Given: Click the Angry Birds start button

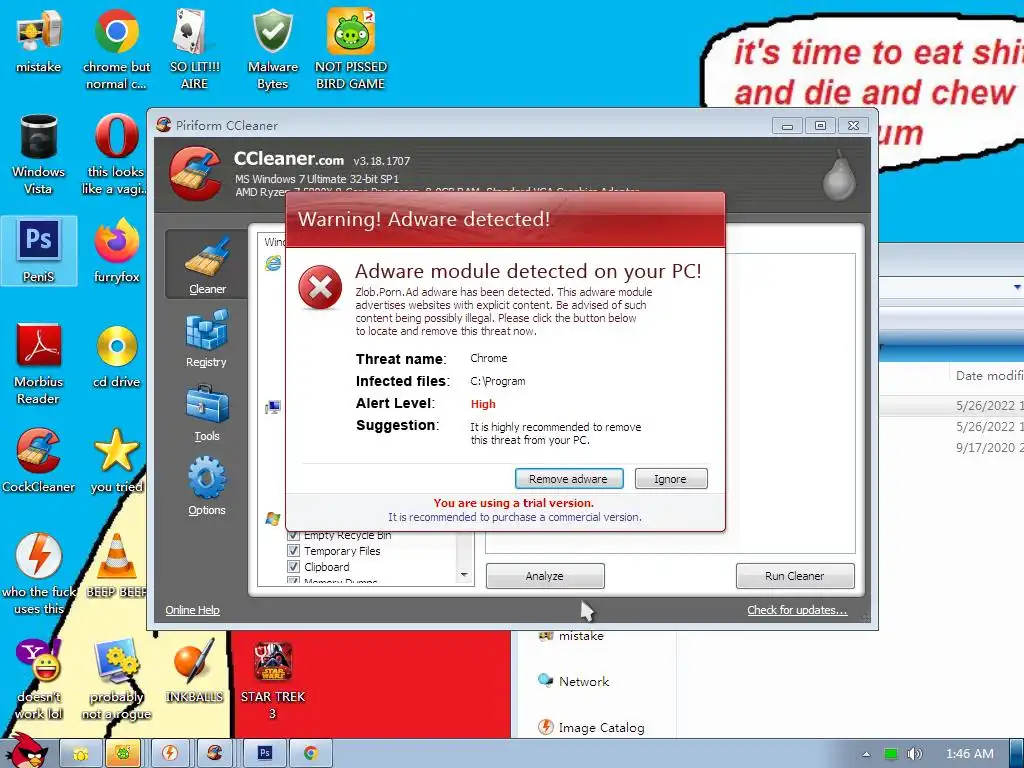Looking at the screenshot, I should [x=28, y=750].
